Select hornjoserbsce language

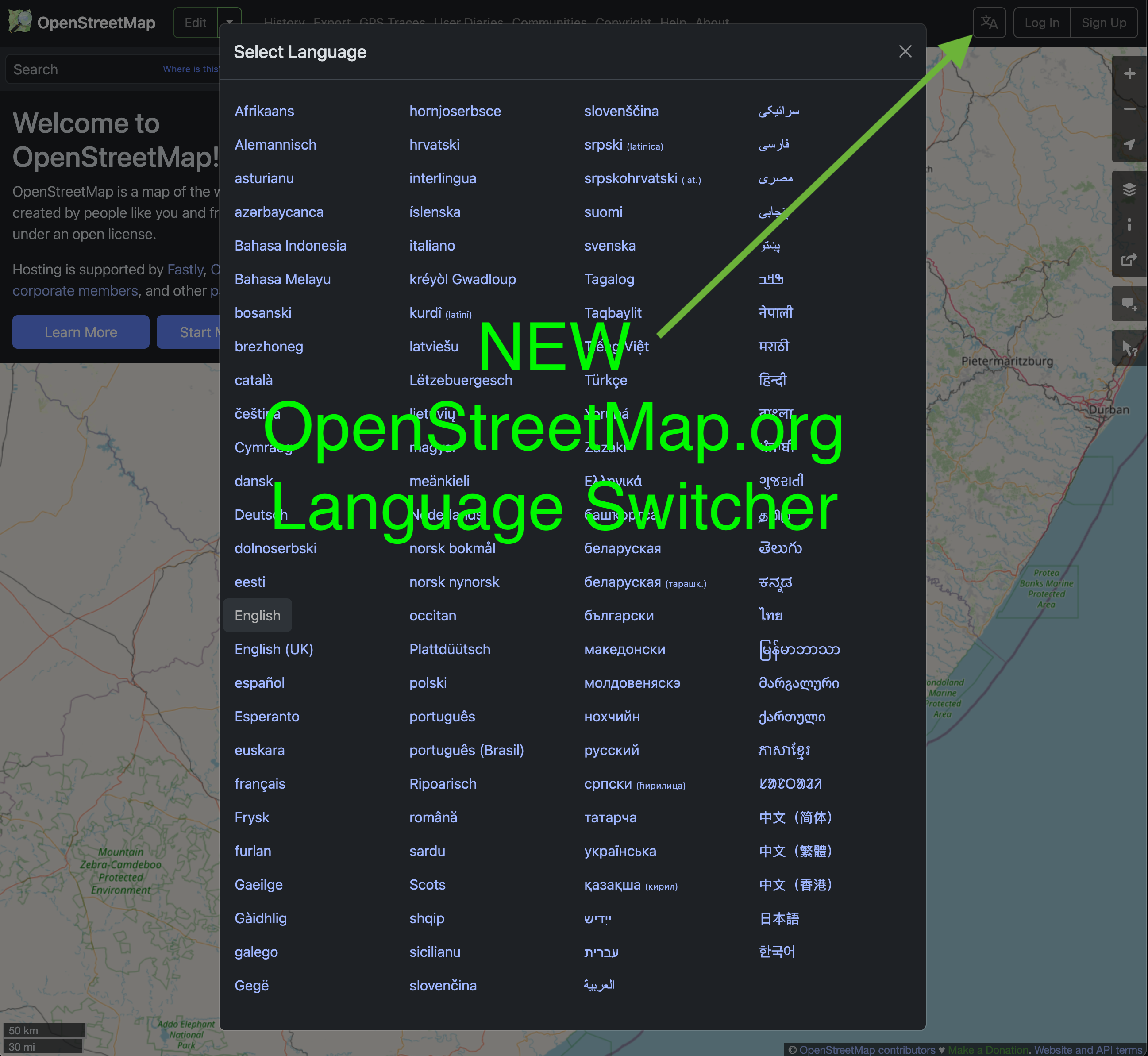pos(455,111)
